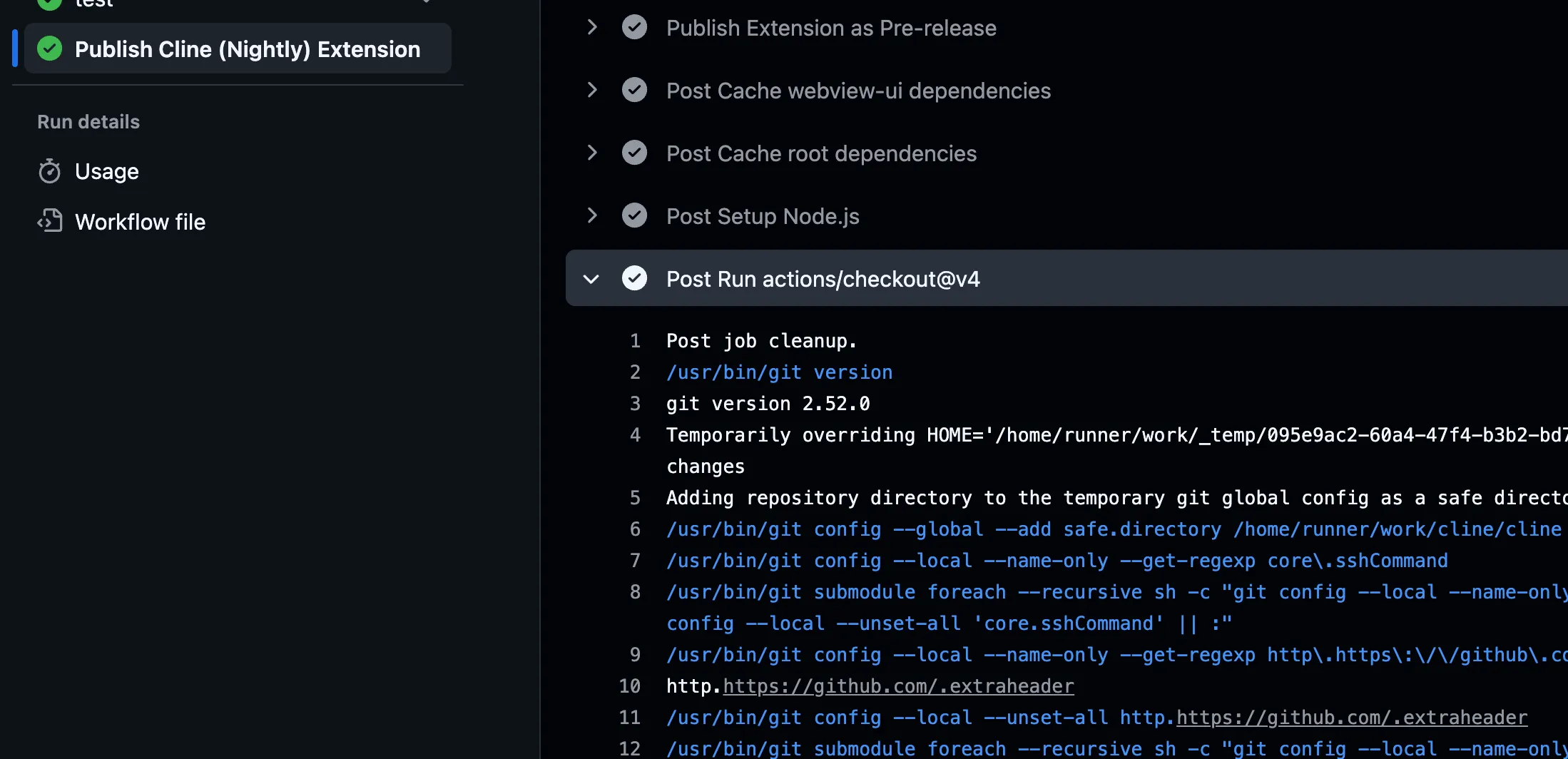Click the green success icon beside Publish Cline job
The width and height of the screenshot is (1568, 759).
click(49, 49)
